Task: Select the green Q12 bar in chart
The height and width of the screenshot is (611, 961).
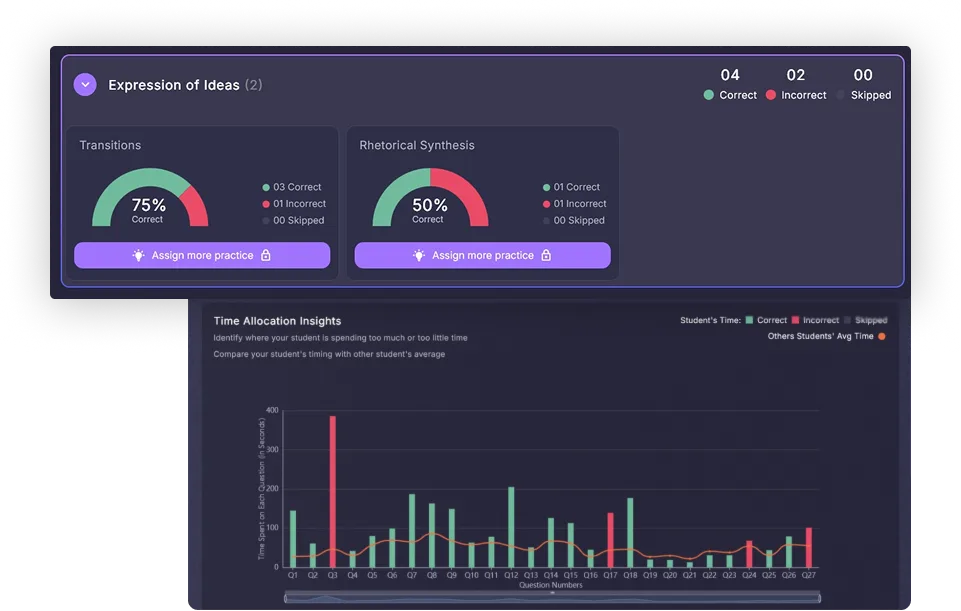Action: 511,527
